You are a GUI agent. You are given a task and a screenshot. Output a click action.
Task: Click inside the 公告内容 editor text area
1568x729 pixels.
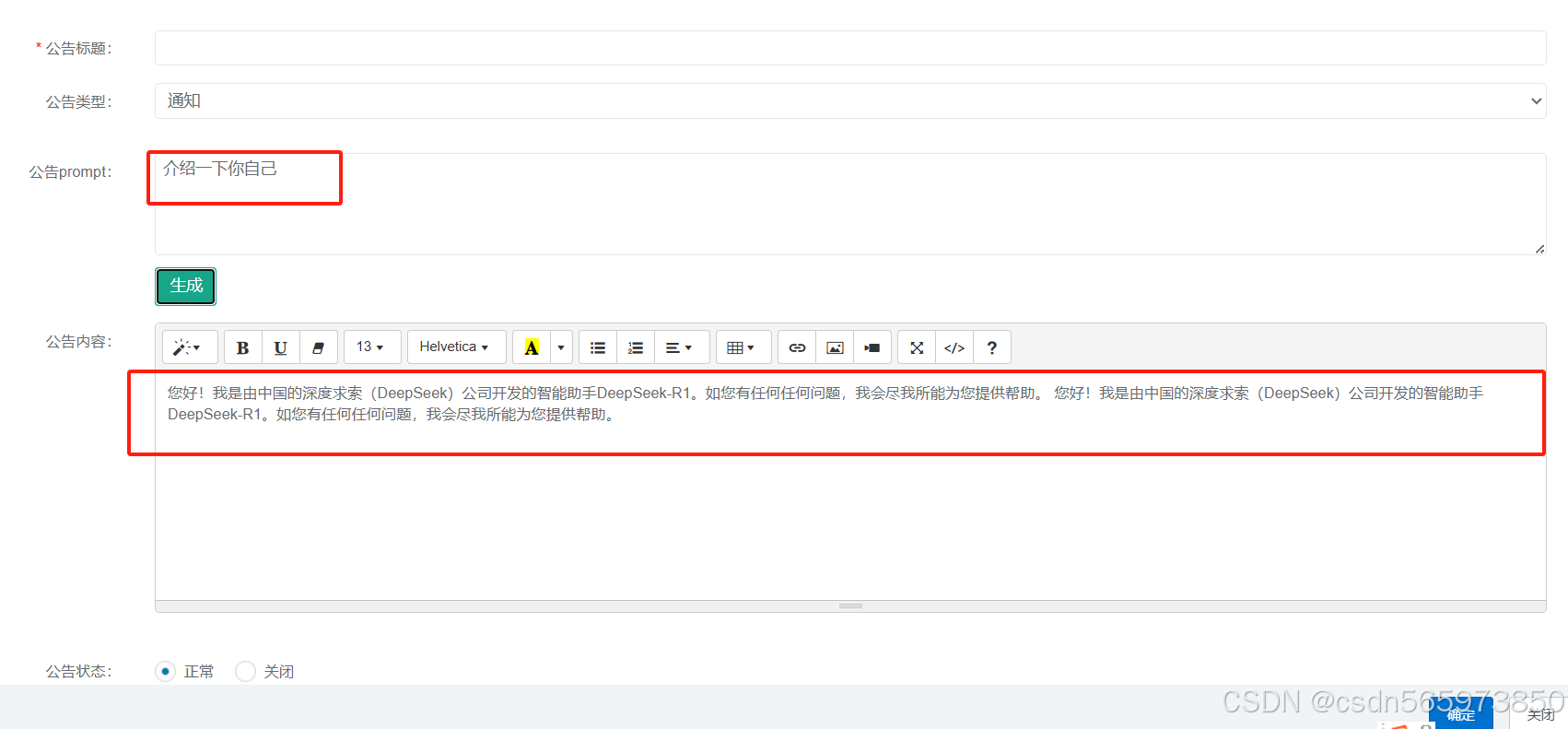[850, 486]
